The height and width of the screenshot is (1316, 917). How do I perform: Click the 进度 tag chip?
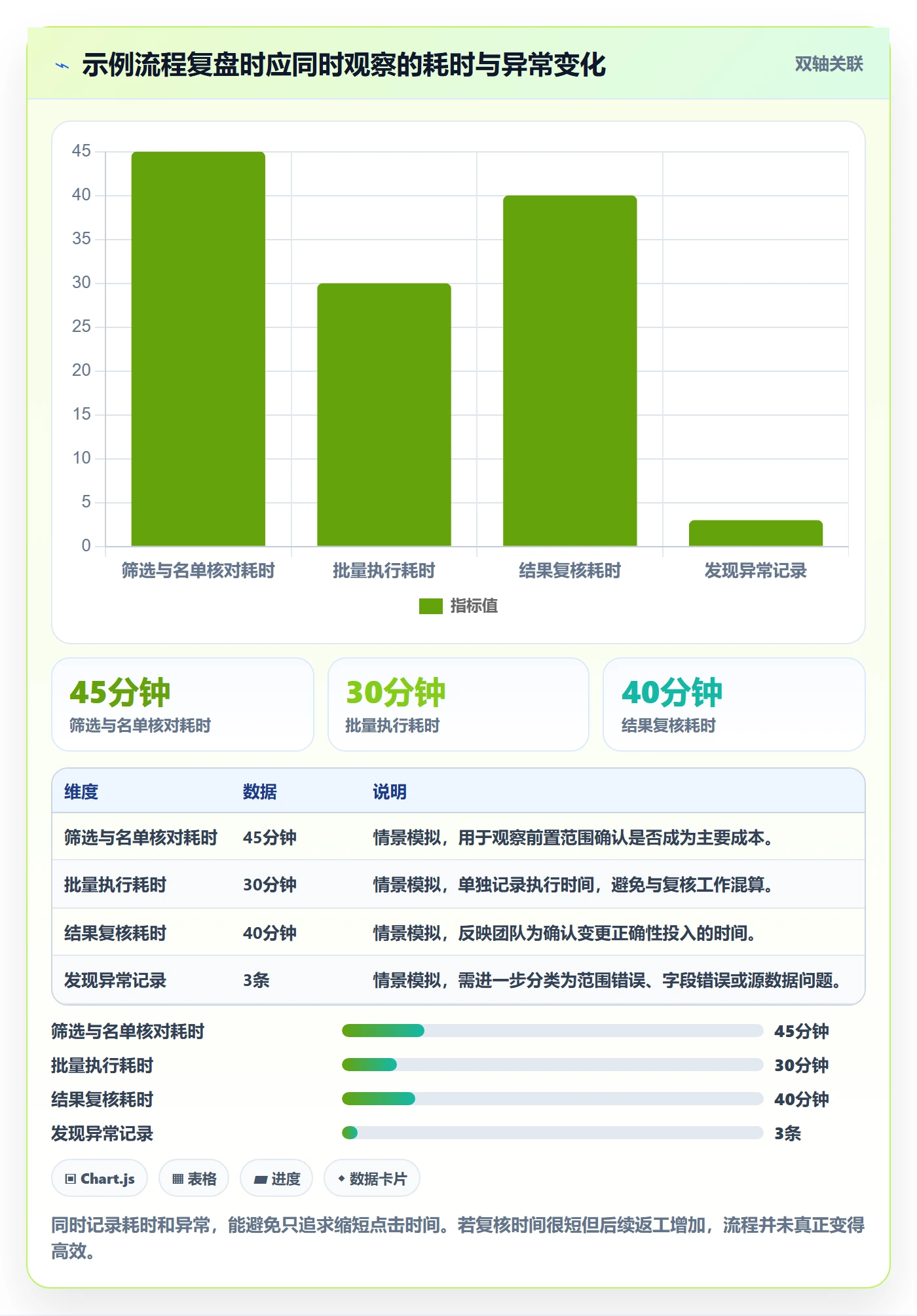(x=276, y=1179)
